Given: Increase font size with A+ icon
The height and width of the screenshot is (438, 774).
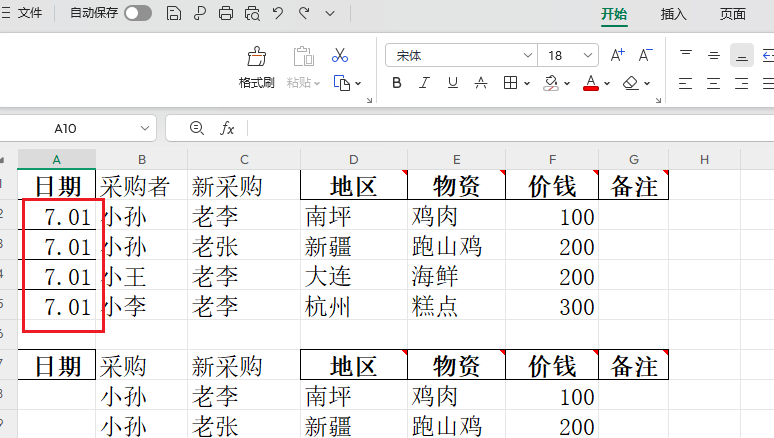Looking at the screenshot, I should pos(617,55).
